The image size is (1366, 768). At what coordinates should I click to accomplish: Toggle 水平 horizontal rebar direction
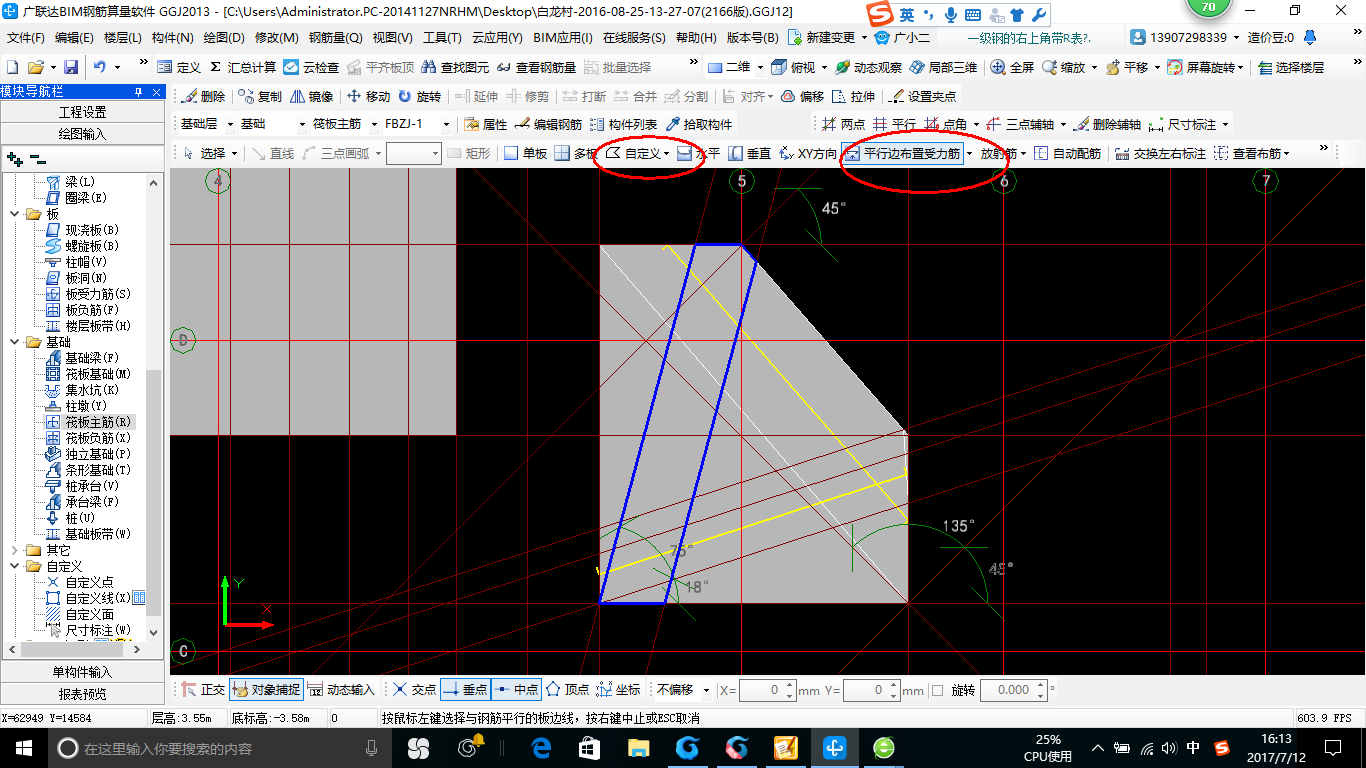[x=699, y=153]
